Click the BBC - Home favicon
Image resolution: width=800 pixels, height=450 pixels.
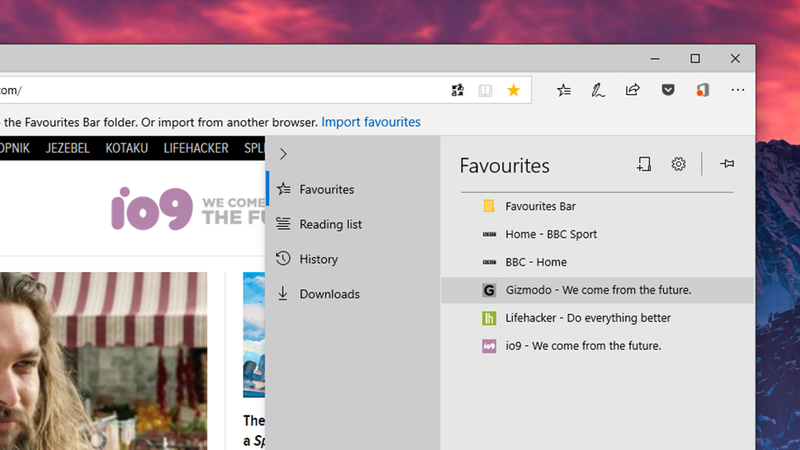(489, 262)
